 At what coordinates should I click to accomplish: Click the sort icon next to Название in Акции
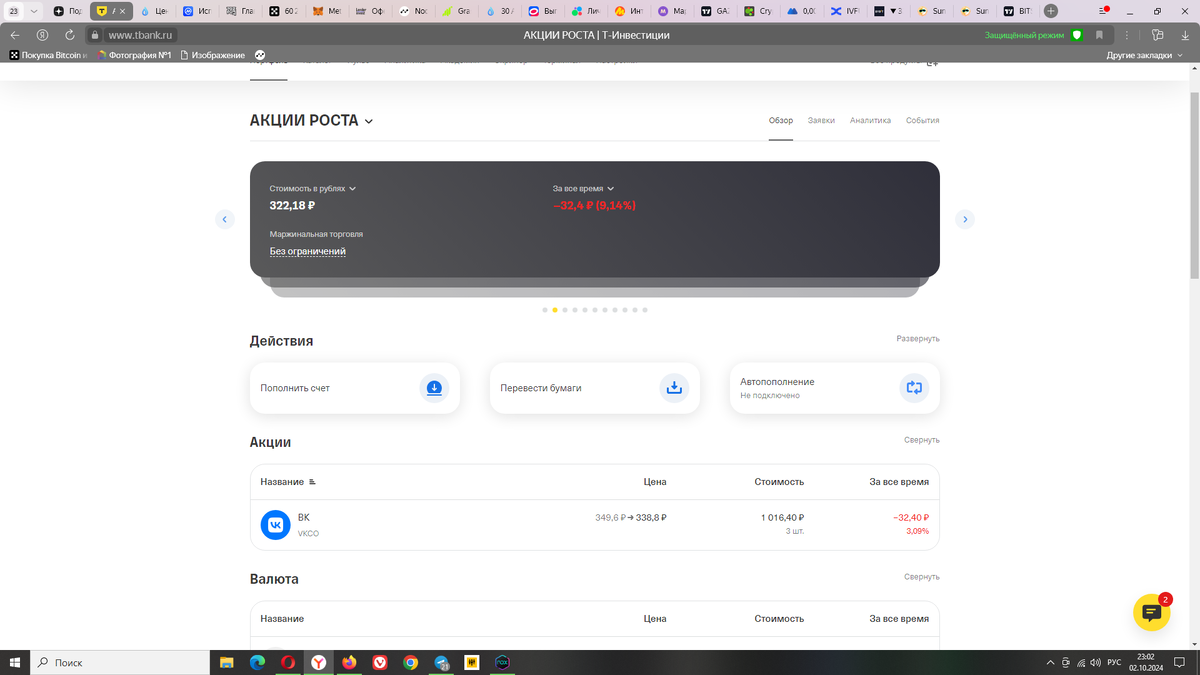(x=313, y=482)
